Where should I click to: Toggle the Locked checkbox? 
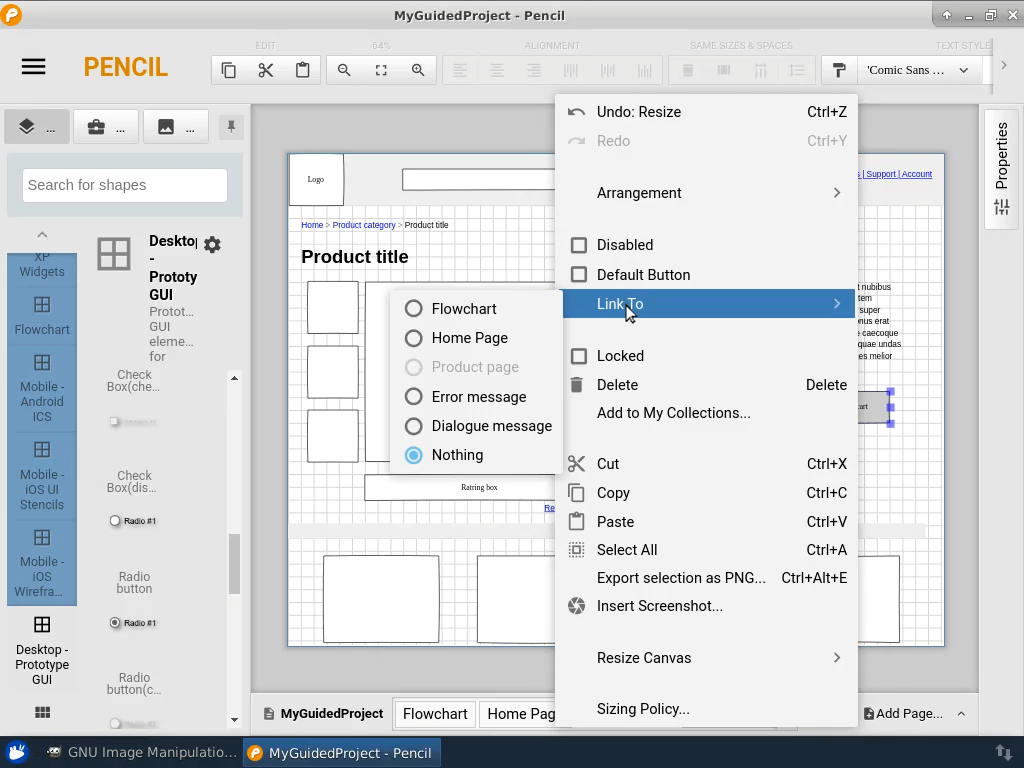tap(579, 356)
